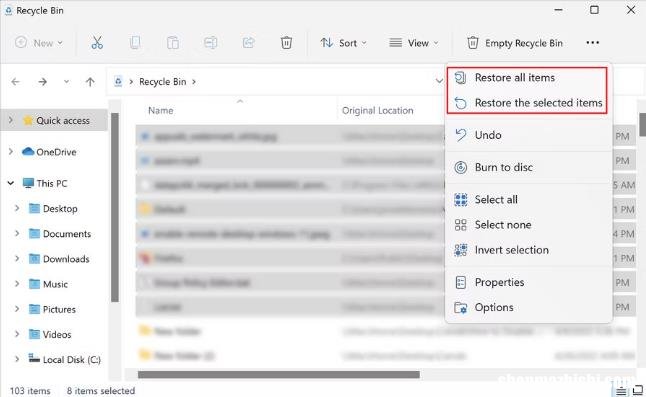Expand the Quick access tree node
Viewport: 646px width, 397px height.
pos(11,120)
